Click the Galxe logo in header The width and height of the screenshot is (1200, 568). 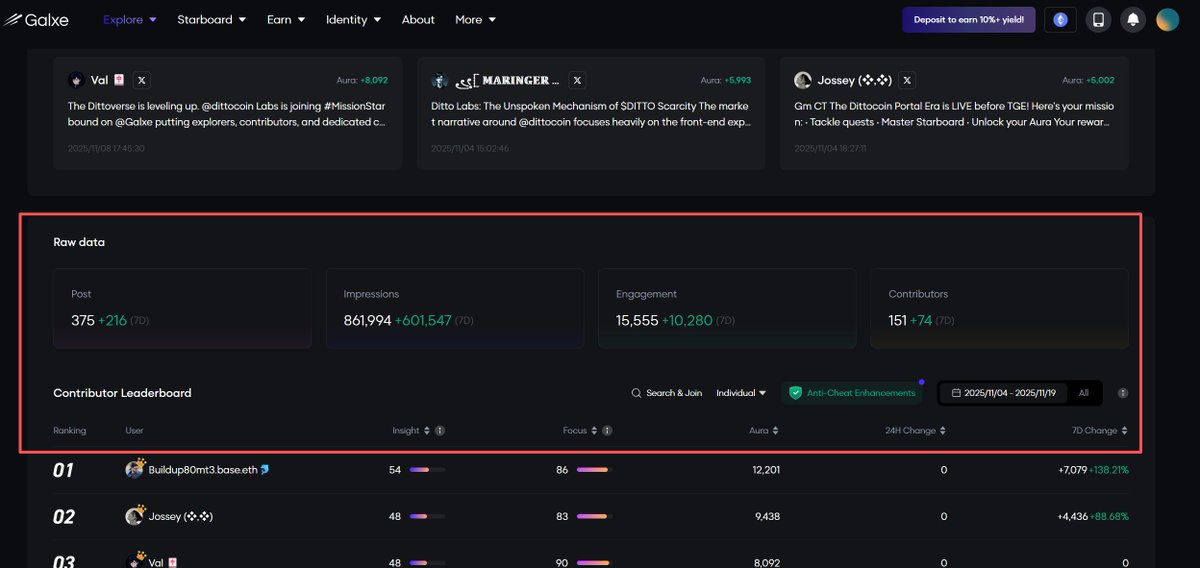click(36, 19)
